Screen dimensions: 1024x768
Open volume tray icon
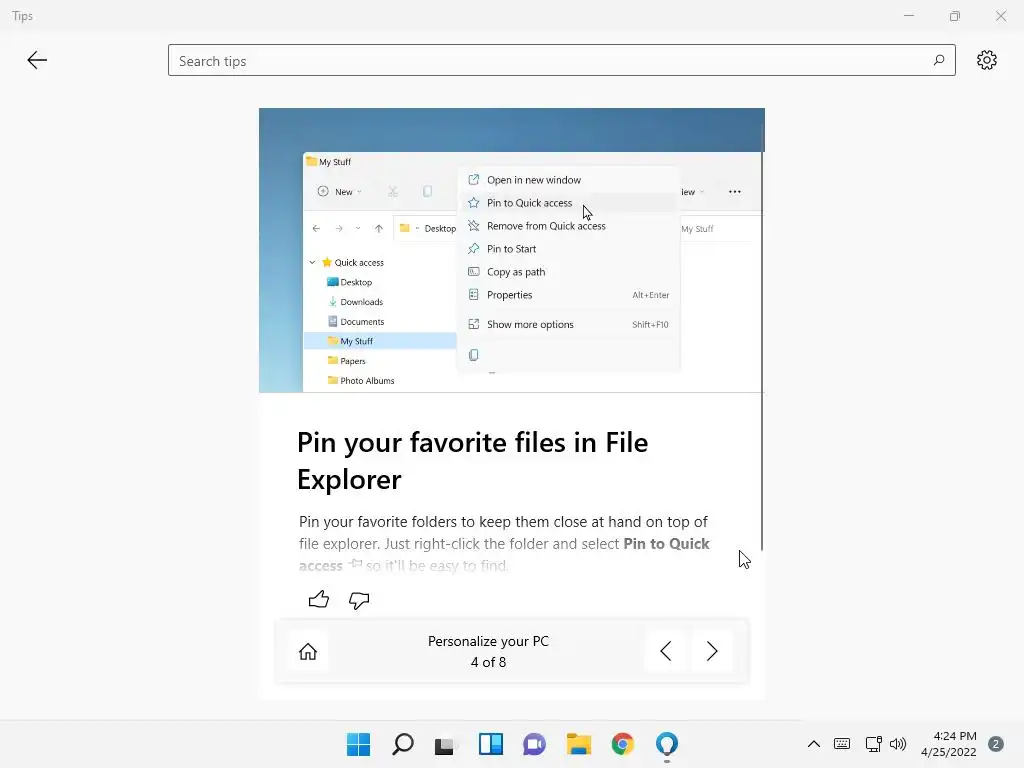(x=898, y=744)
